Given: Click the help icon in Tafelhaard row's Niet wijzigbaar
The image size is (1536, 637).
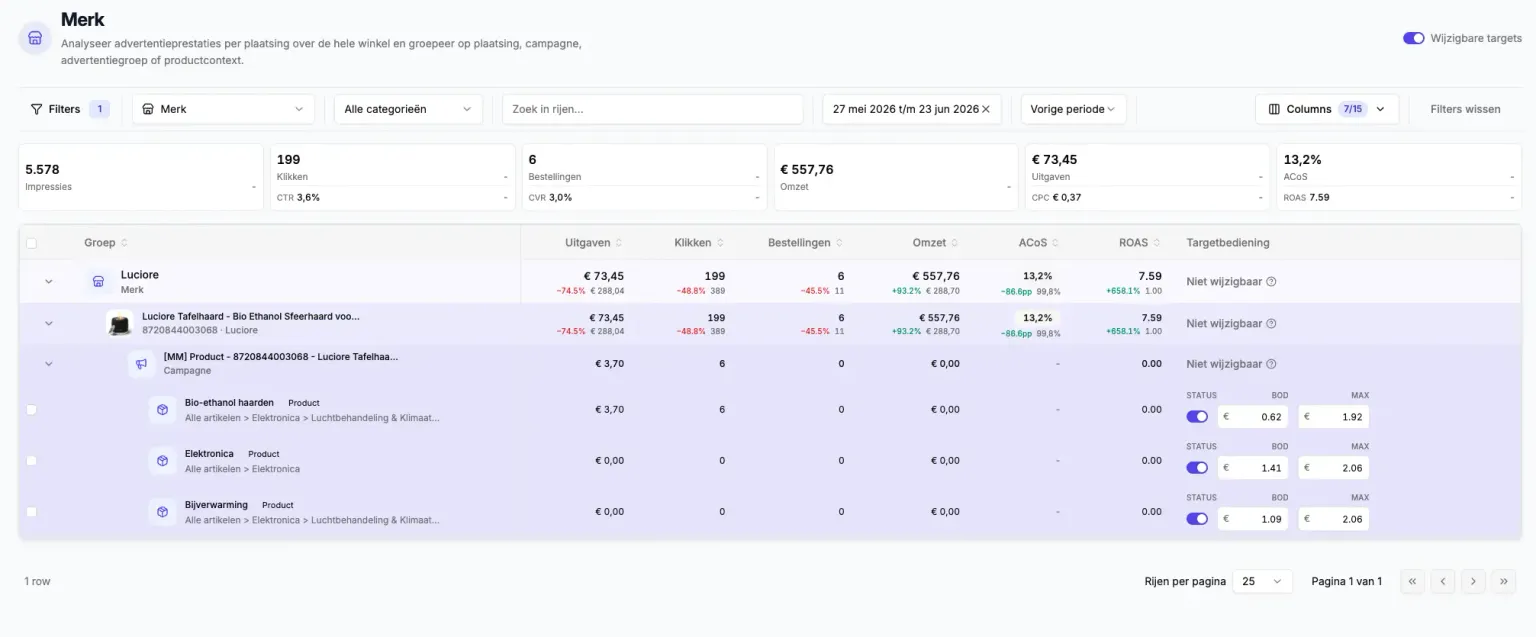Looking at the screenshot, I should coord(1271,324).
